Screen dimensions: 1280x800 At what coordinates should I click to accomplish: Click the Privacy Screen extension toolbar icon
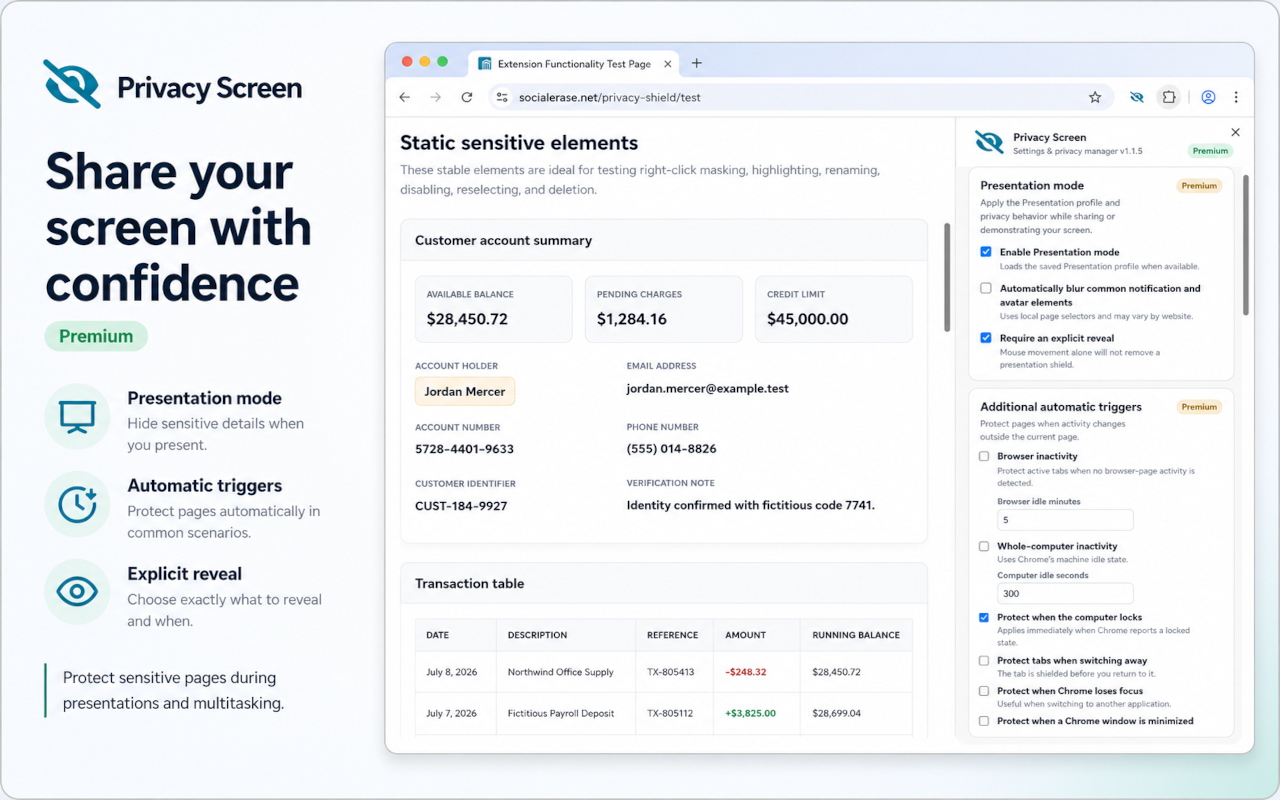[1137, 97]
